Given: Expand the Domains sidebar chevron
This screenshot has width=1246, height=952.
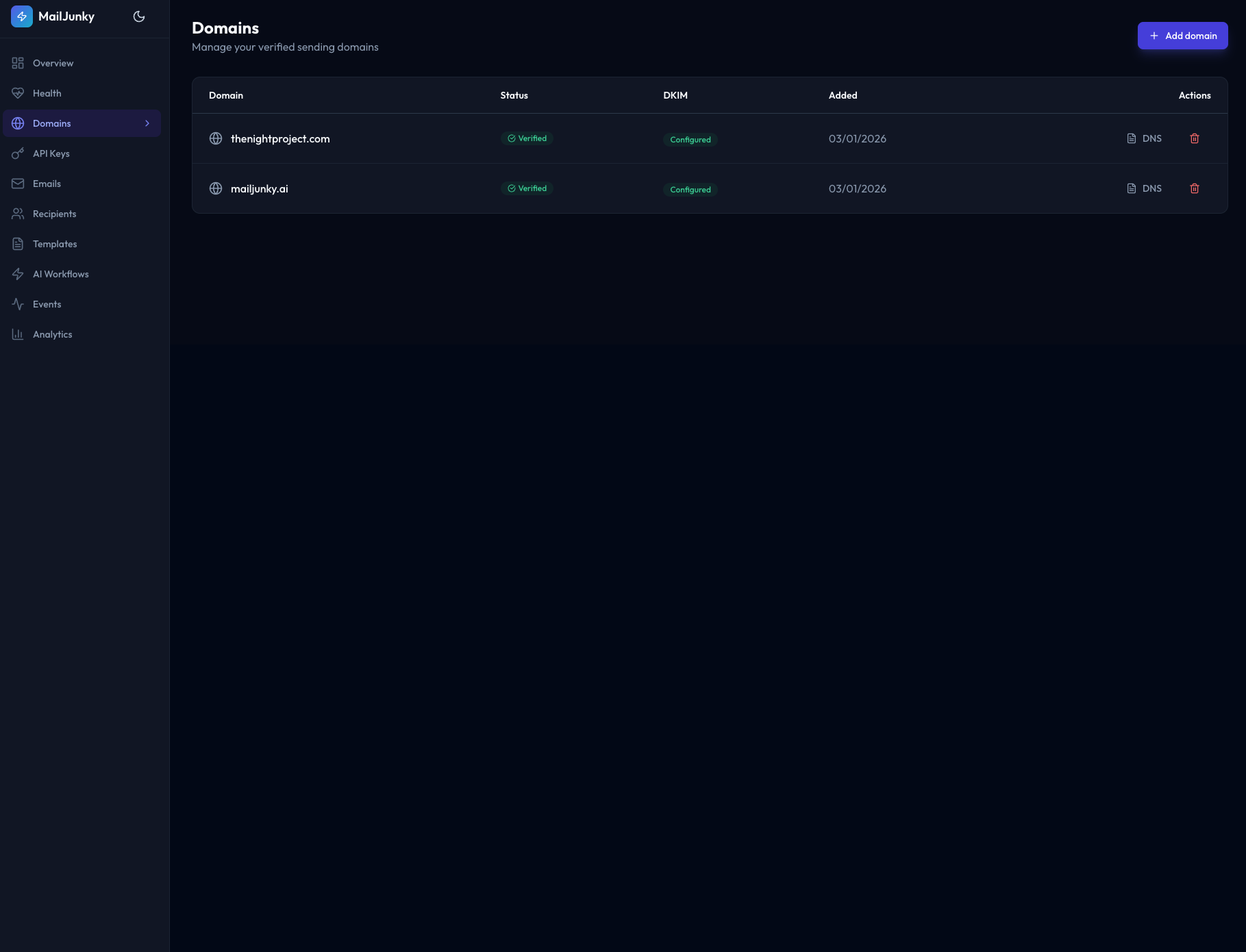Looking at the screenshot, I should coord(147,123).
